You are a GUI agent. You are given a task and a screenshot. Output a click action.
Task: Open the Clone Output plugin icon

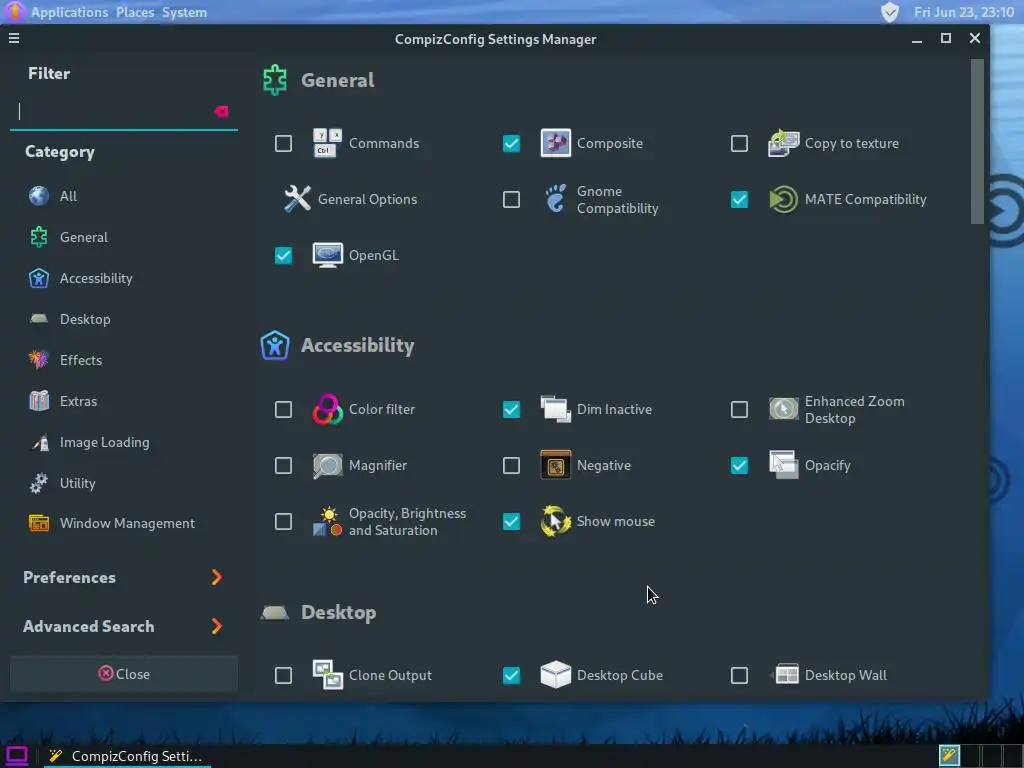point(327,675)
